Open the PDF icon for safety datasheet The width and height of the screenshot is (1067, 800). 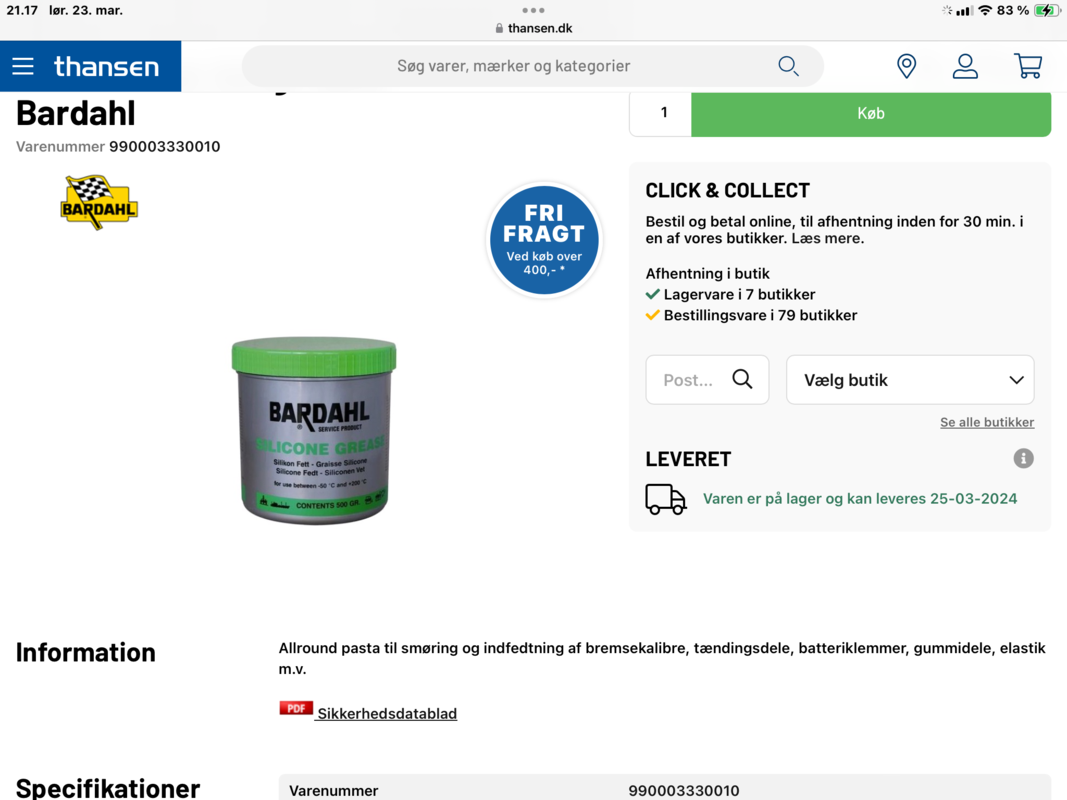click(x=296, y=708)
